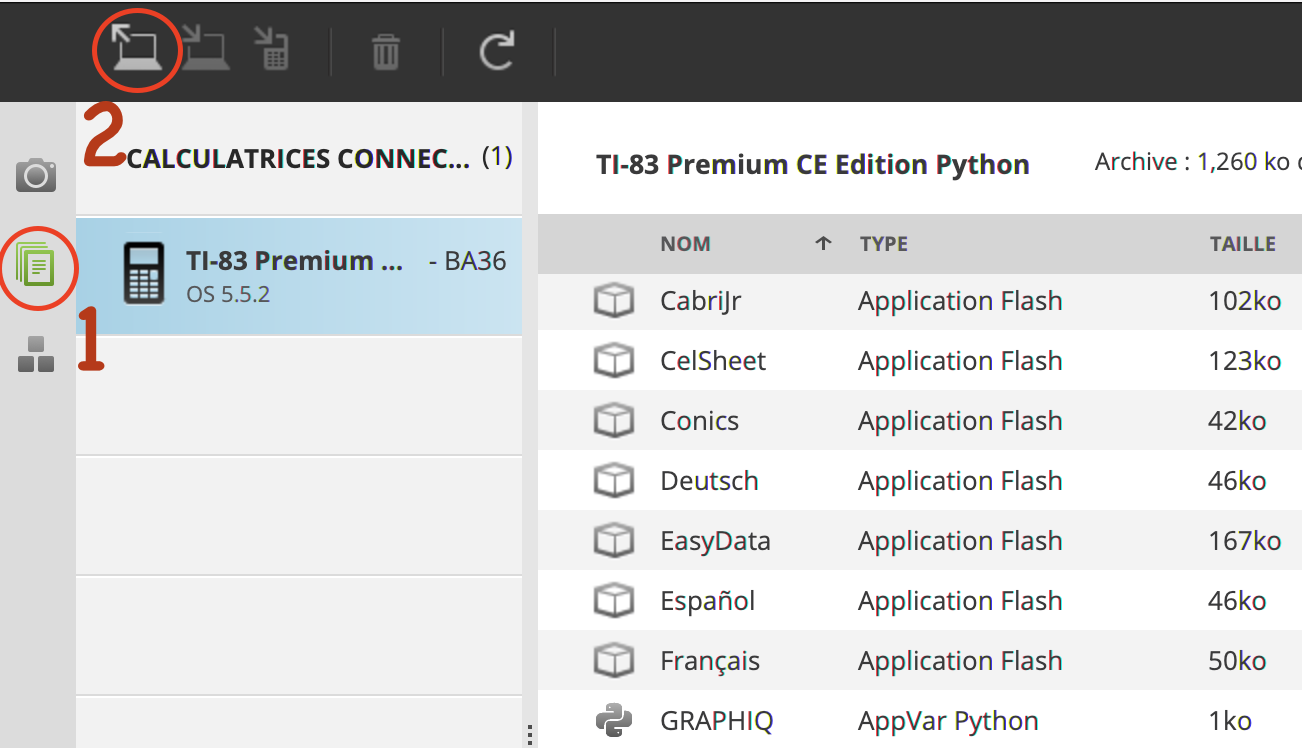Click the EasyData app cube icon
Image resolution: width=1302 pixels, height=748 pixels.
(x=613, y=541)
